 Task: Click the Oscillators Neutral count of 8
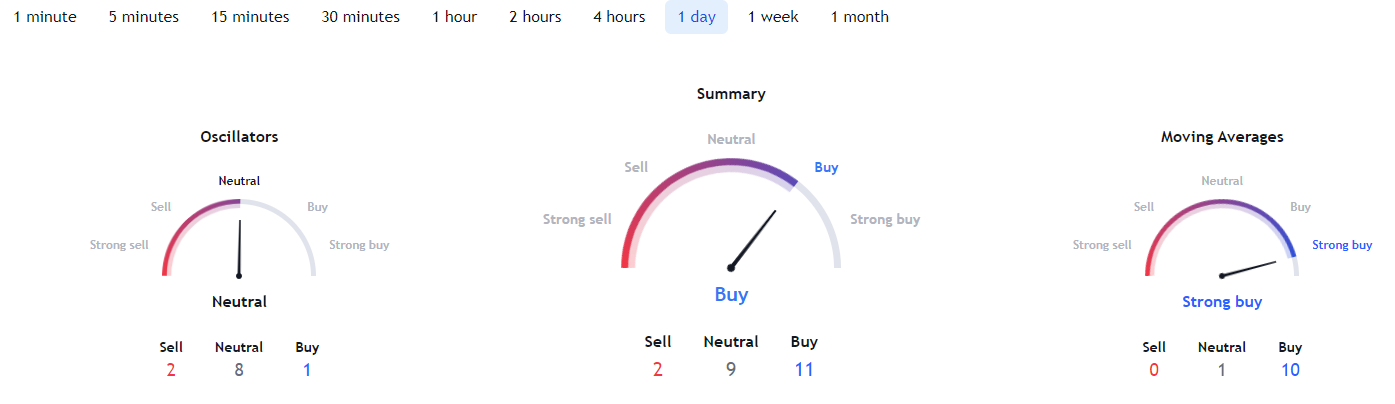coord(239,370)
